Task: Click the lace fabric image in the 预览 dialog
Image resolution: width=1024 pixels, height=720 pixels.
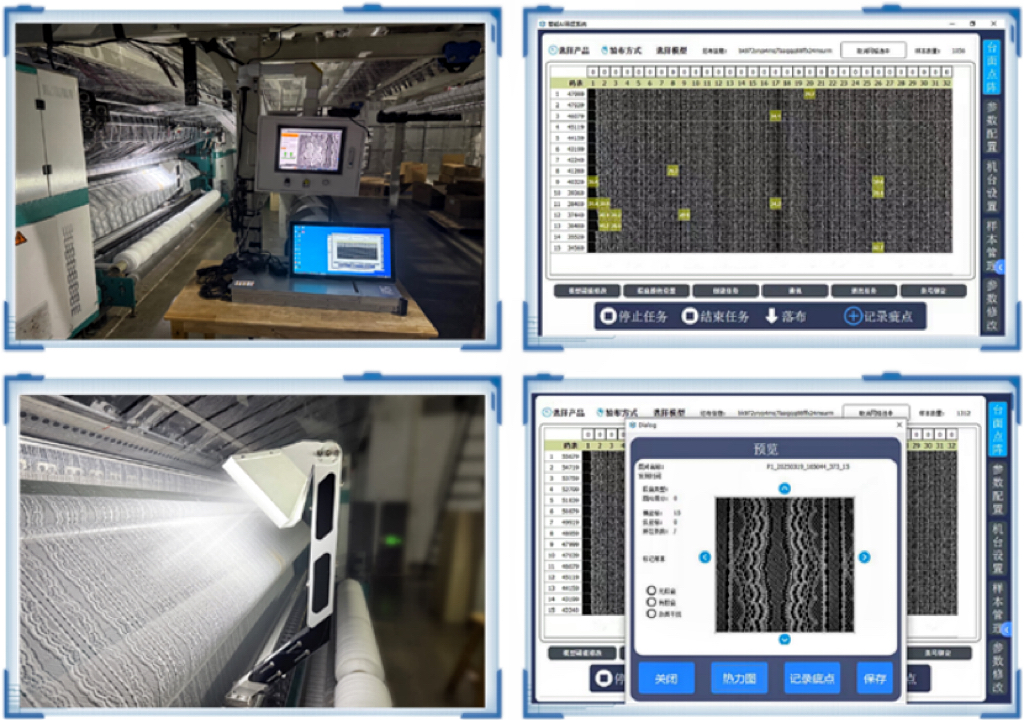Action: pos(784,563)
